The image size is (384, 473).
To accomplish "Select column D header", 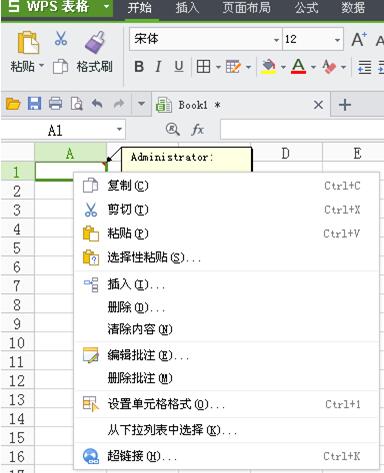I will 286,153.
